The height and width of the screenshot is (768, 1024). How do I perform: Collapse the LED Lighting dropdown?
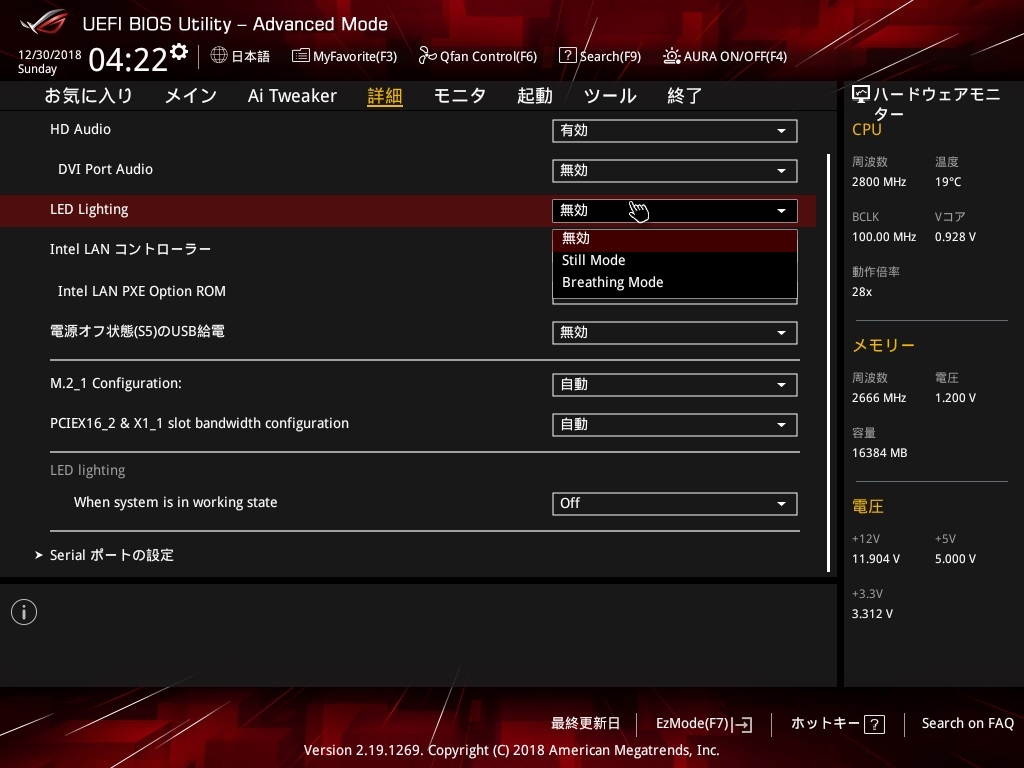point(675,210)
